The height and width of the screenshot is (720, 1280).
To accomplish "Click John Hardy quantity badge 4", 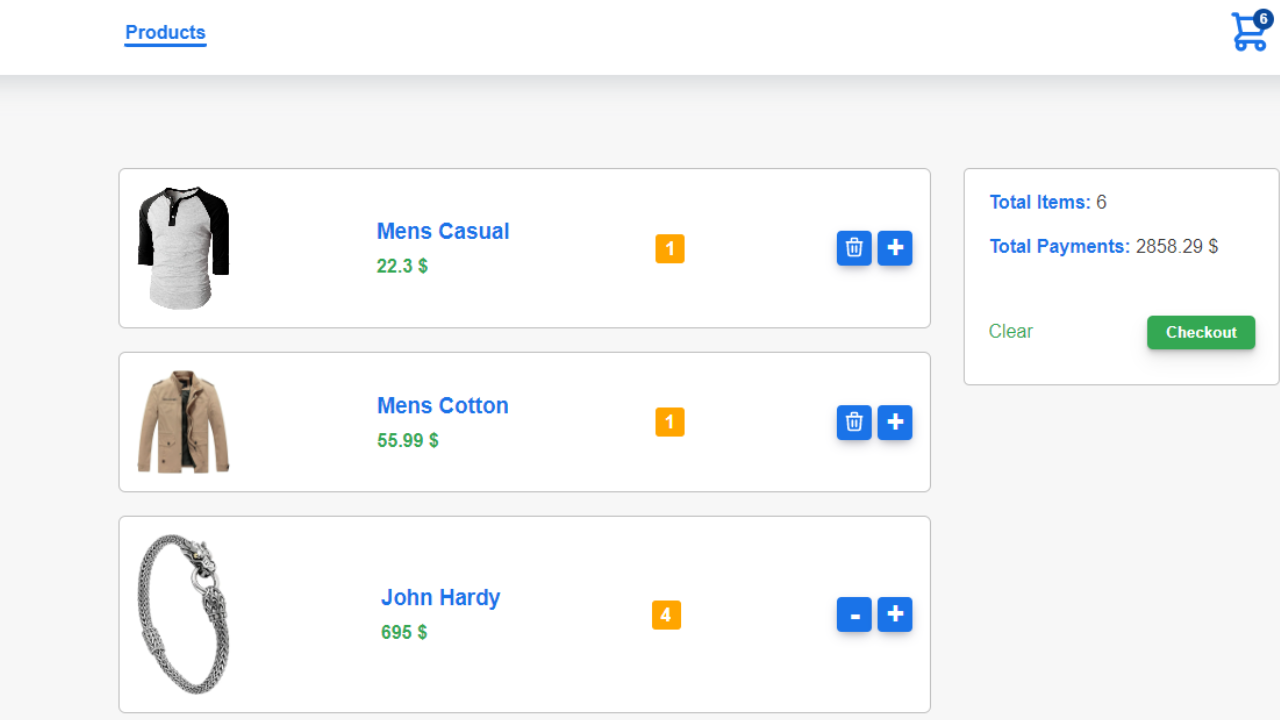I will pos(666,615).
